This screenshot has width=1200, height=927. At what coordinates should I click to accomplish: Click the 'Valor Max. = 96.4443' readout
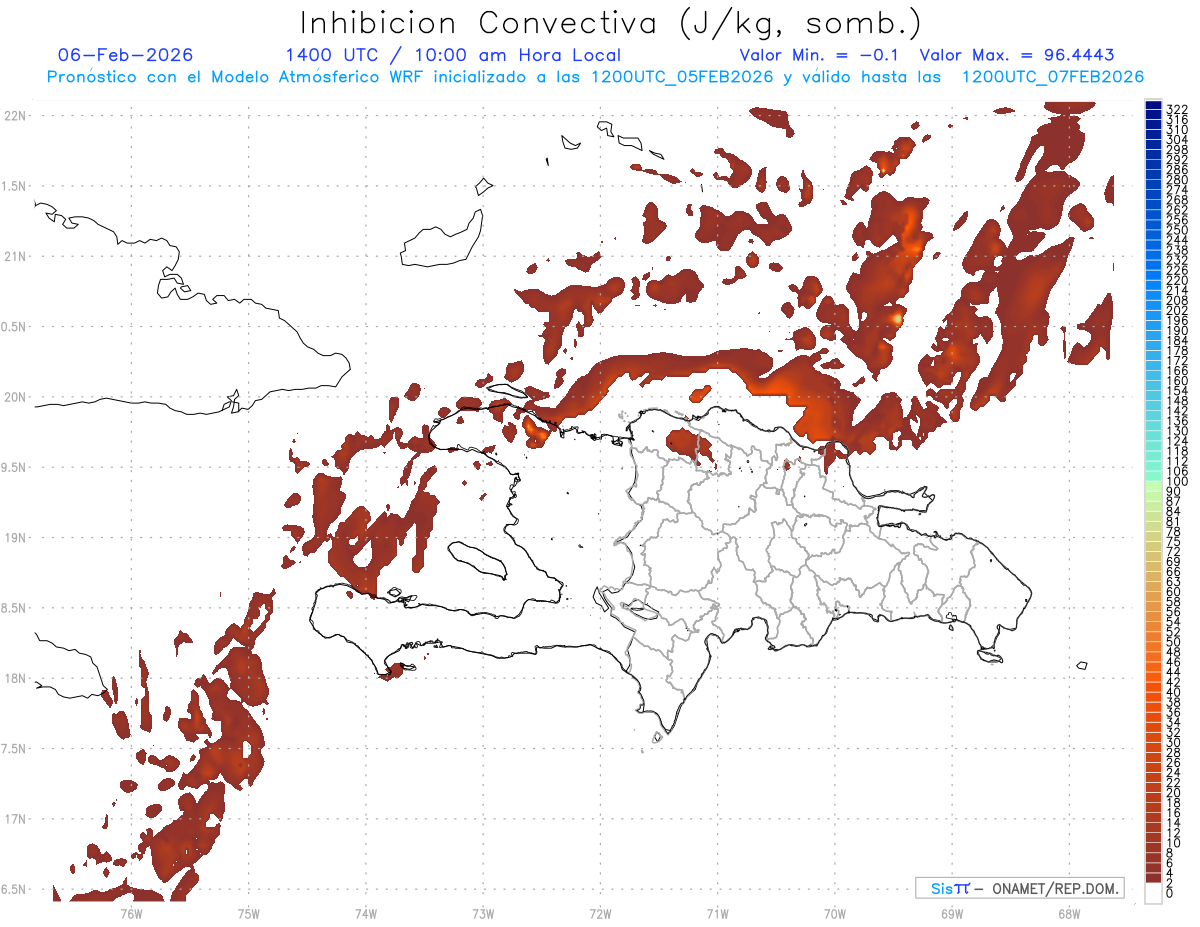point(1017,55)
